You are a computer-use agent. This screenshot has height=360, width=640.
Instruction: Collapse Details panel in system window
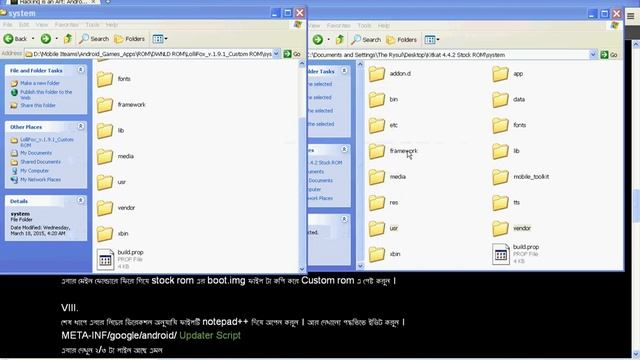point(81,200)
